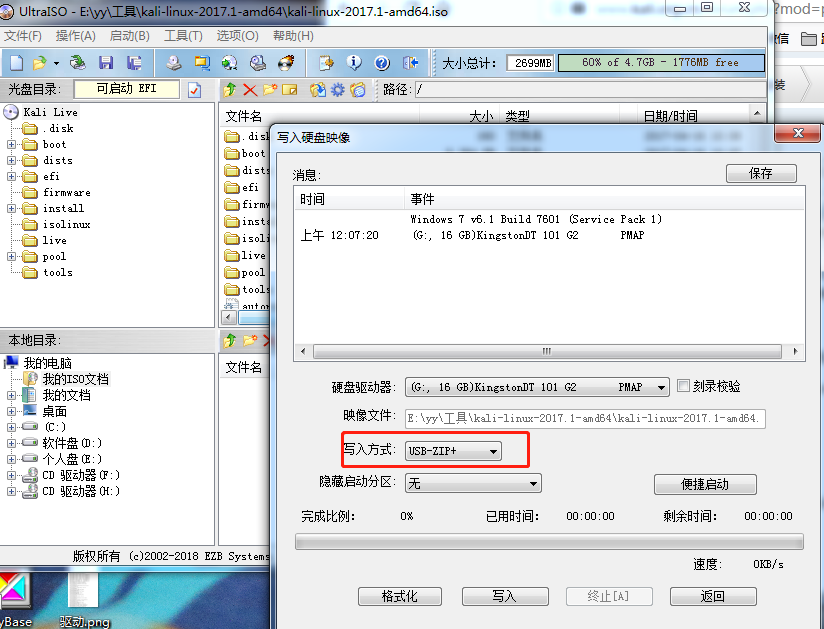This screenshot has height=629, width=824.
Task: Open the 工具(T) menu
Action: click(x=183, y=36)
